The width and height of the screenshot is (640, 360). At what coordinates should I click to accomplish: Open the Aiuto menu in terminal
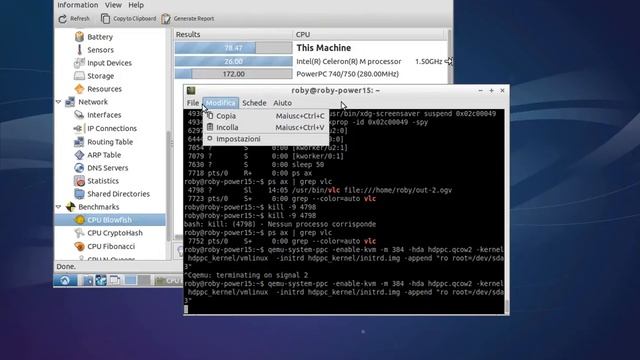point(282,103)
